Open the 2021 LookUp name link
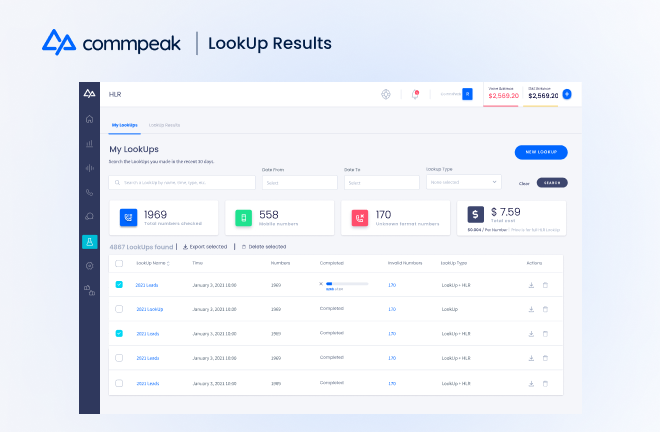The width and height of the screenshot is (660, 432). (x=149, y=309)
